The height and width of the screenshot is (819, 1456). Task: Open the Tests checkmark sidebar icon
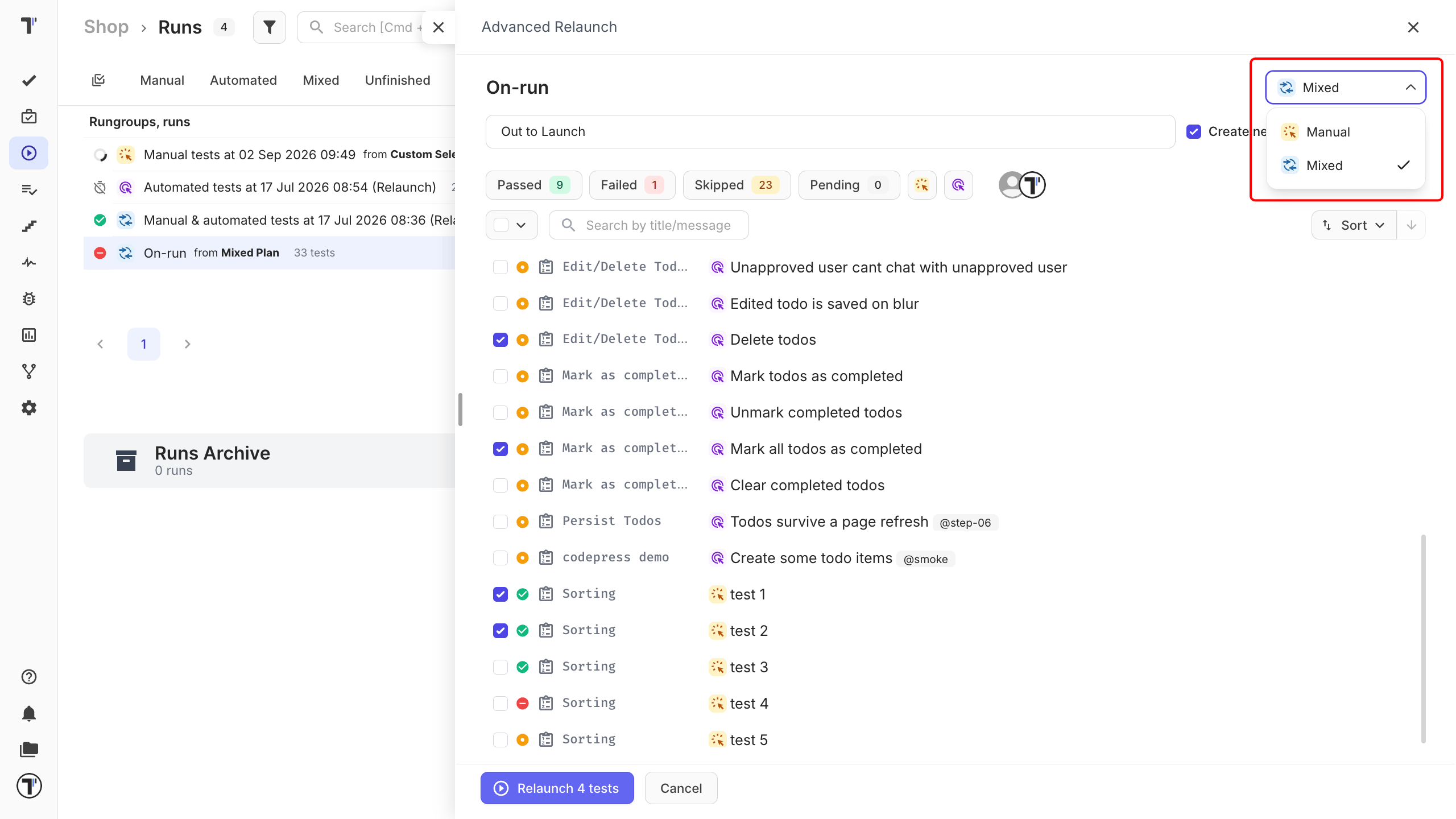pos(29,80)
